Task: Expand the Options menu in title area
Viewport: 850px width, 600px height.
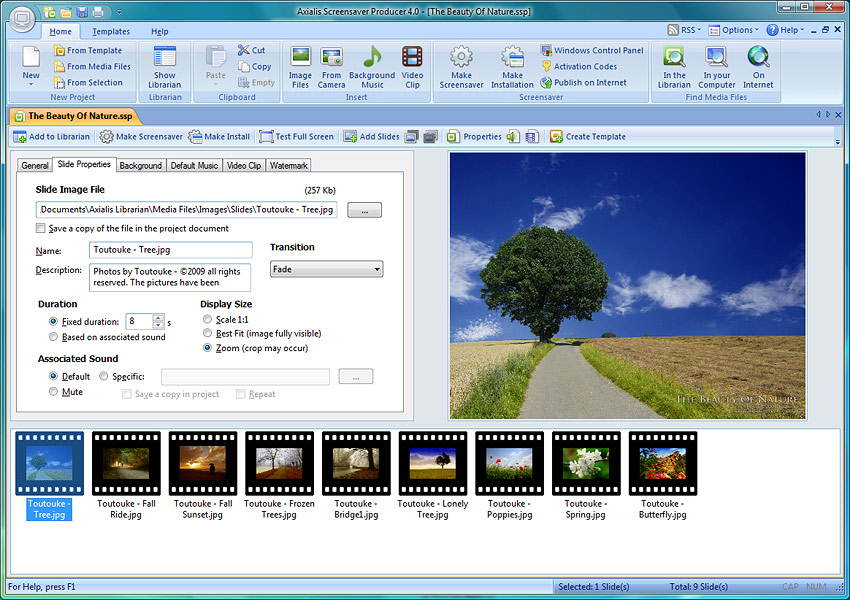Action: pyautogui.click(x=740, y=30)
